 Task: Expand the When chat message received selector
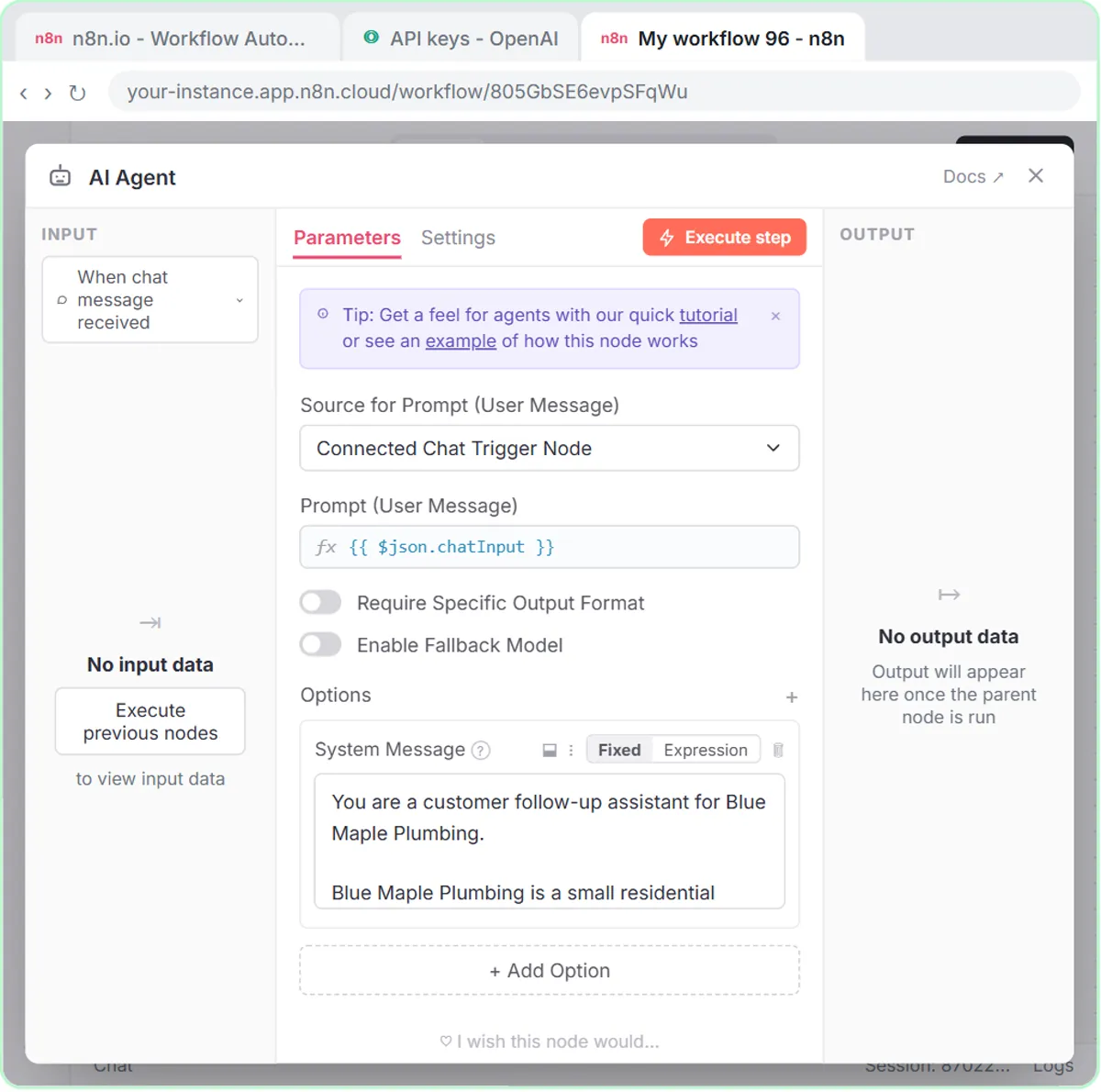[150, 300]
